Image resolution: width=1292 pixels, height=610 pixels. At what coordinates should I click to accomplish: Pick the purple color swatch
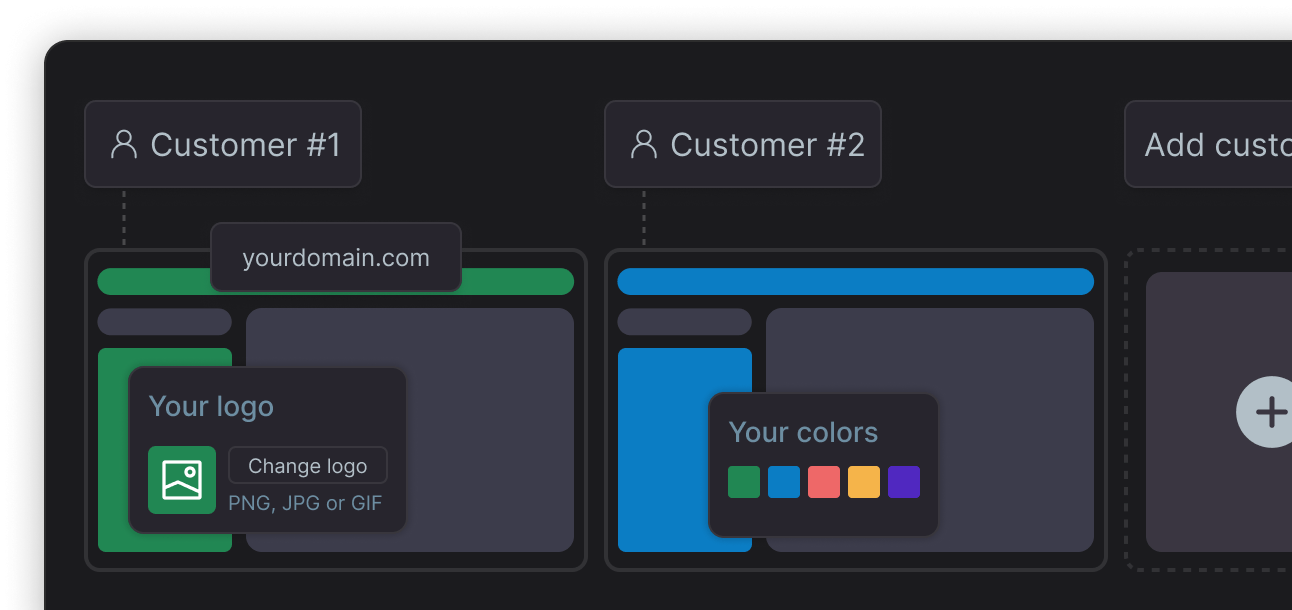[x=904, y=482]
